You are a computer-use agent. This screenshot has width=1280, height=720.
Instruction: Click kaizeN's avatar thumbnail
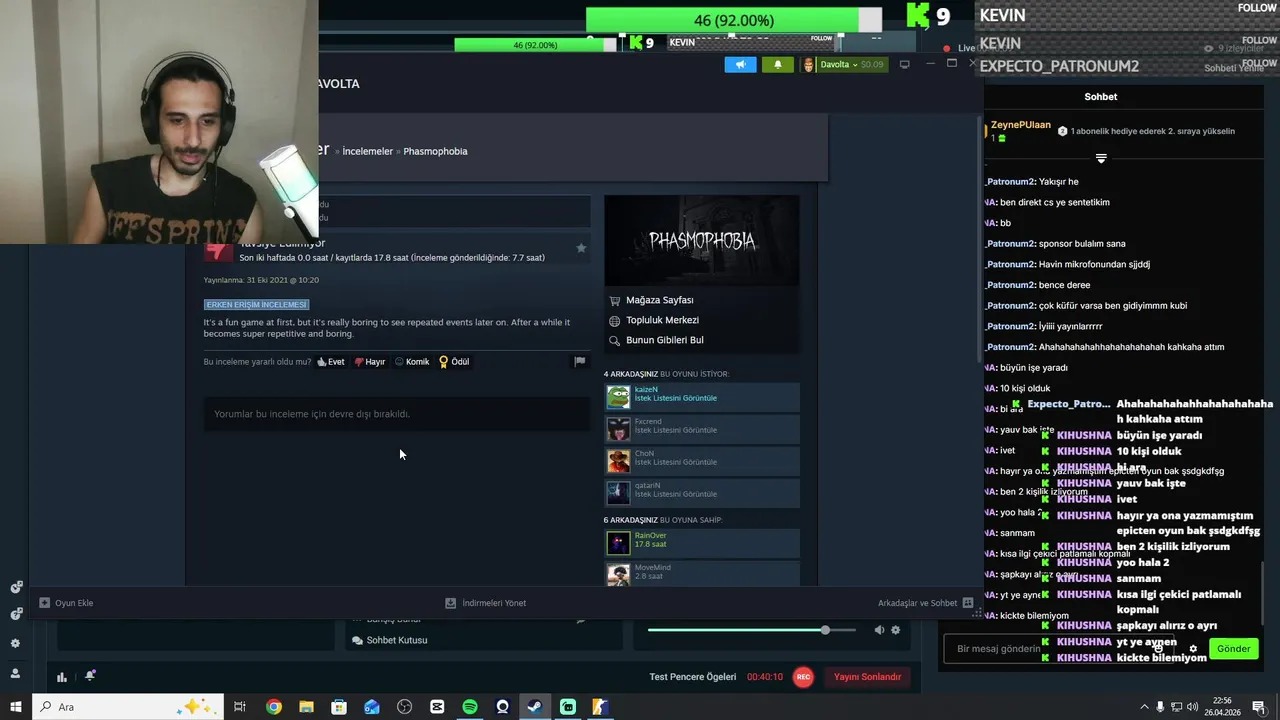point(618,397)
